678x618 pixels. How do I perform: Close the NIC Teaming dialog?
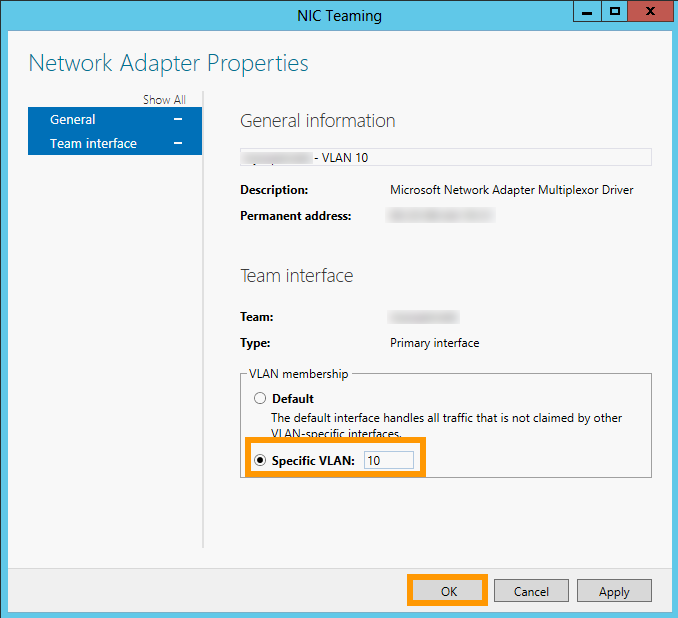coord(650,11)
